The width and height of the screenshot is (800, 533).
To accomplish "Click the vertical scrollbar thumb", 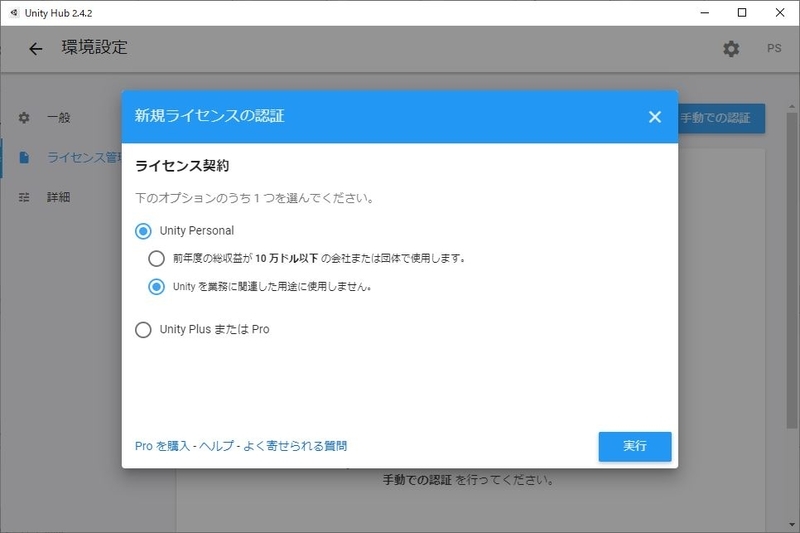I will click(x=791, y=270).
